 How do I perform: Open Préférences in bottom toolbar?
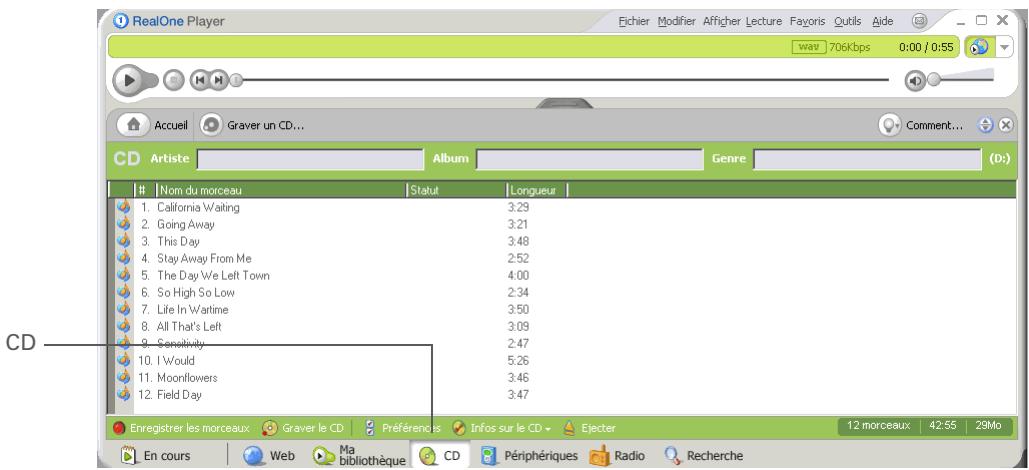402,428
